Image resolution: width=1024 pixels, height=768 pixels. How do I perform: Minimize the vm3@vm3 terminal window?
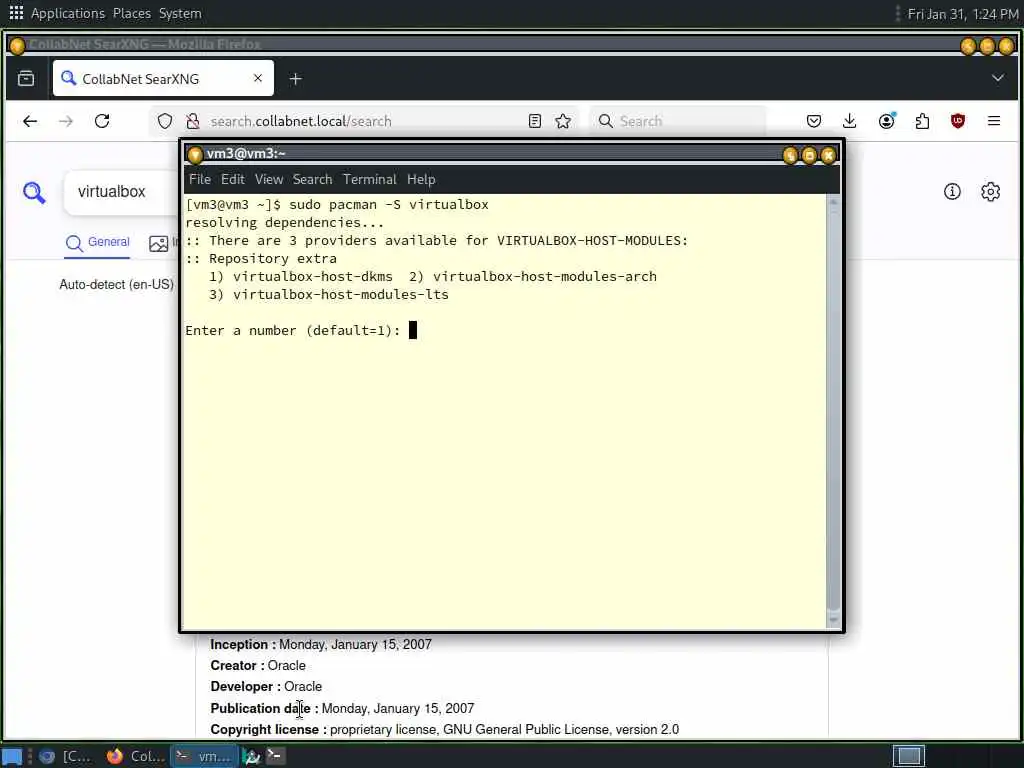(x=790, y=155)
